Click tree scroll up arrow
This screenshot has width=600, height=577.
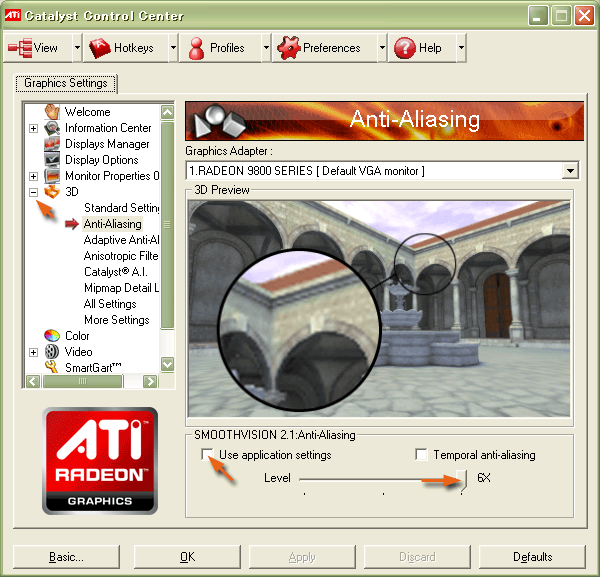pos(167,112)
